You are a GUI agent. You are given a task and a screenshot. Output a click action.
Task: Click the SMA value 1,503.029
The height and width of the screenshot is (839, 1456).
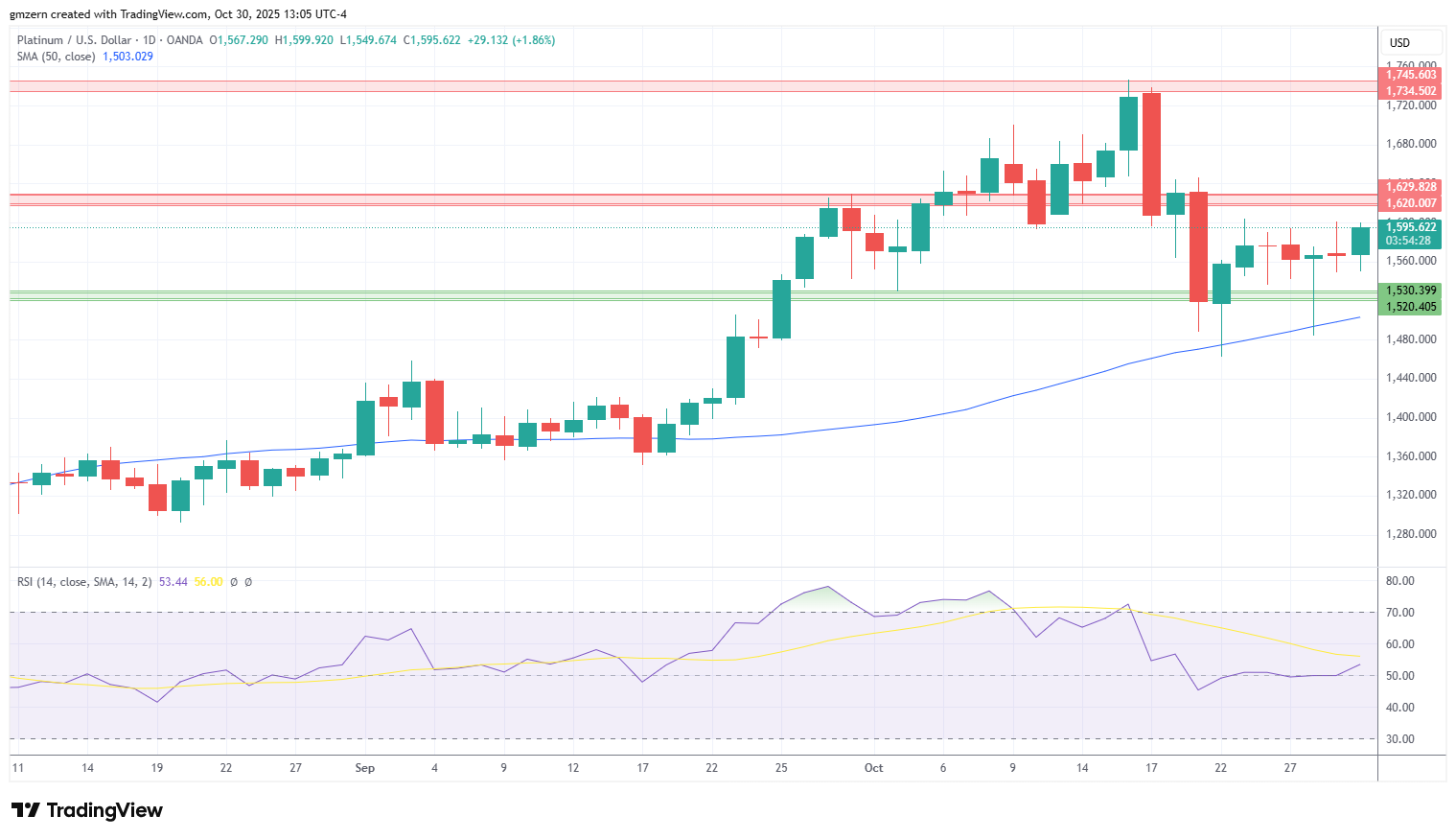pos(128,57)
